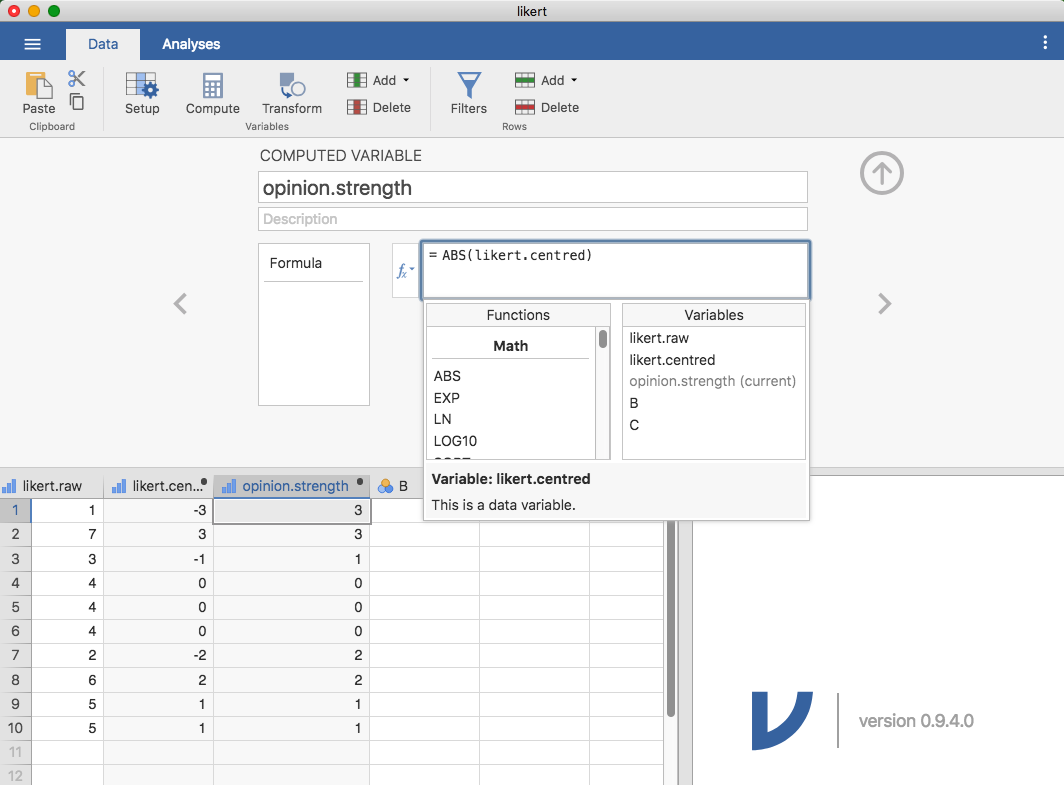Screen dimensions: 1064x785
Task: Click the opinion.strength name field
Action: [533, 187]
